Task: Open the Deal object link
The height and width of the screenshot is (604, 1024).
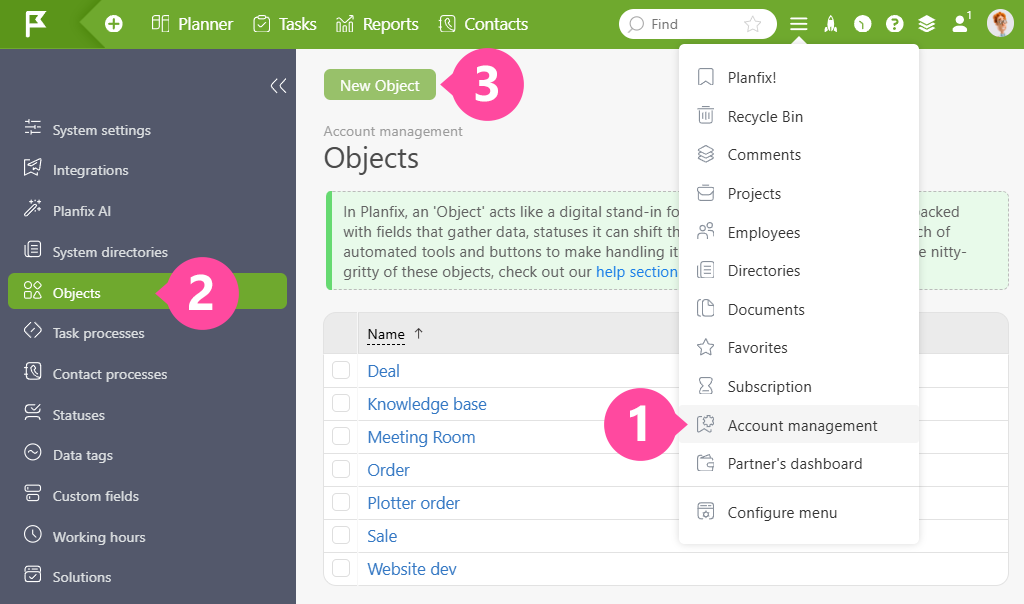Action: point(383,371)
